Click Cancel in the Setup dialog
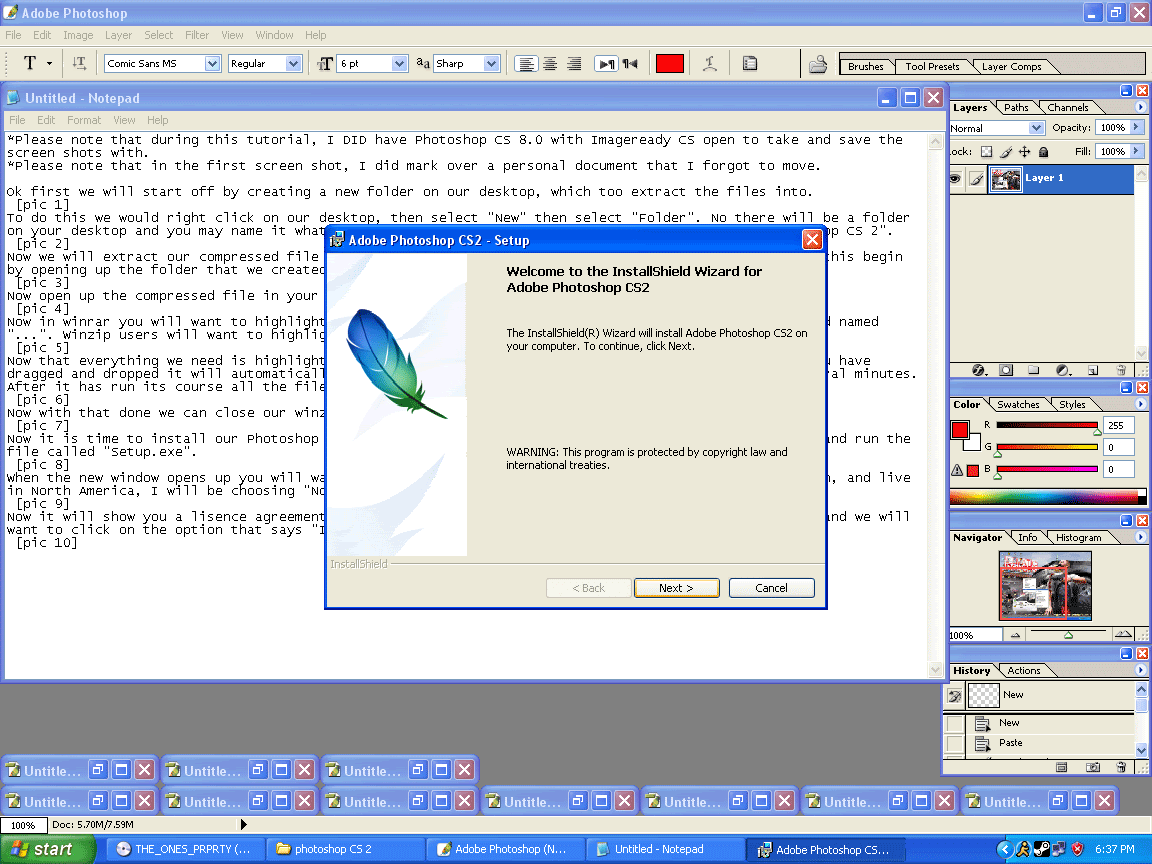The image size is (1152, 864). coord(771,588)
